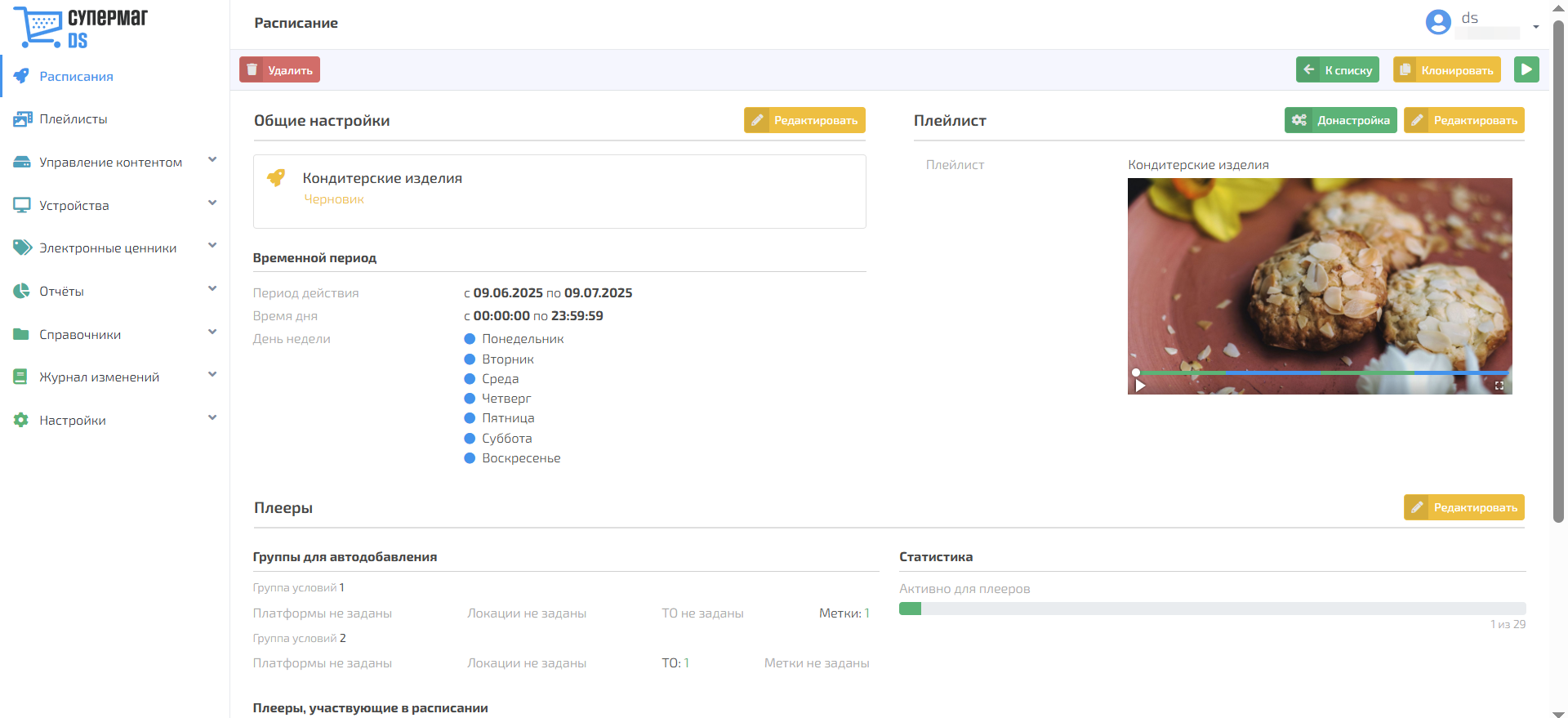Click the Среда weekday indicator
The image size is (1568, 718).
(x=470, y=379)
